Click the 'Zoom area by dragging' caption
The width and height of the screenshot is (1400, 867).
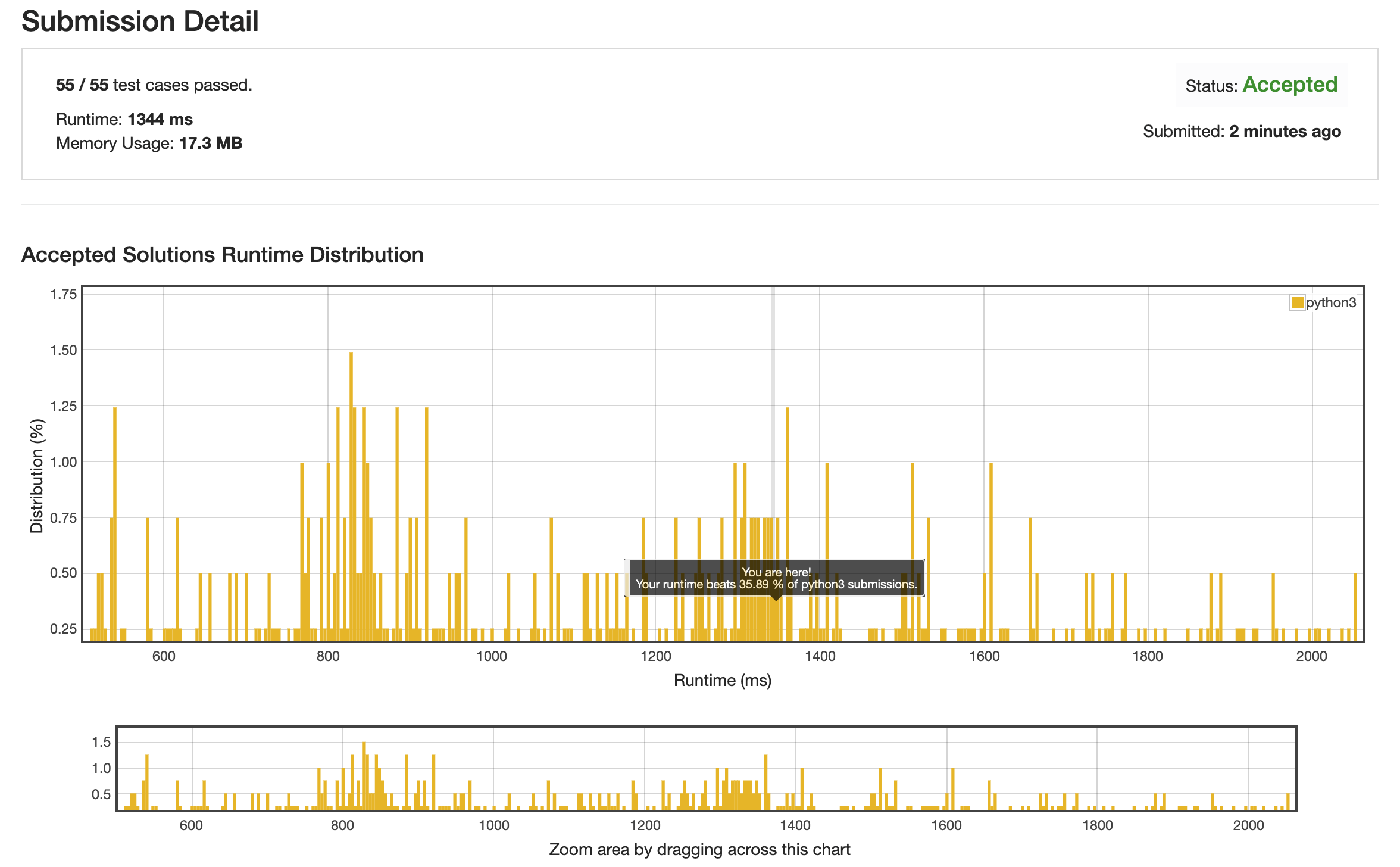coord(699,850)
